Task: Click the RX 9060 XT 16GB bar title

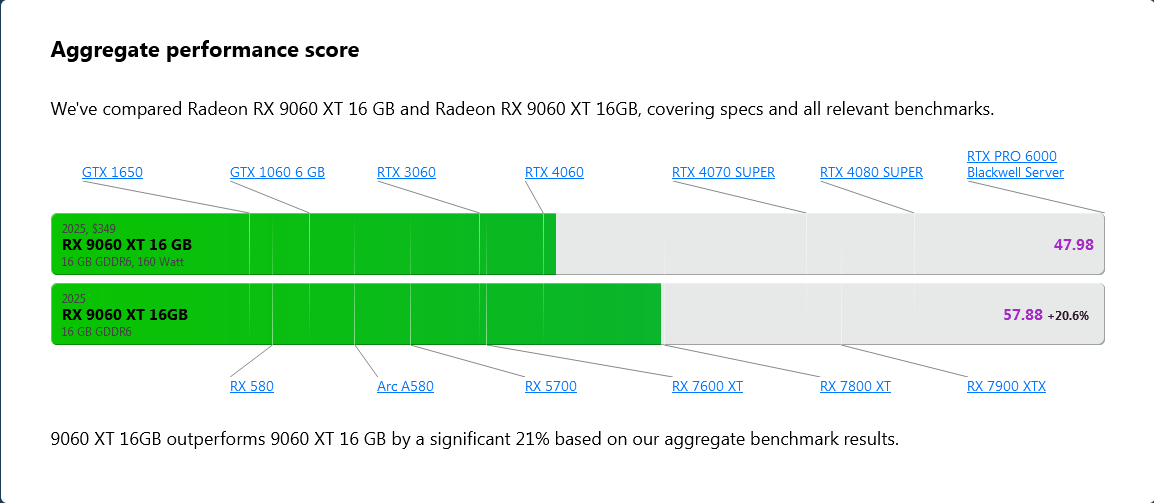Action: point(124,314)
